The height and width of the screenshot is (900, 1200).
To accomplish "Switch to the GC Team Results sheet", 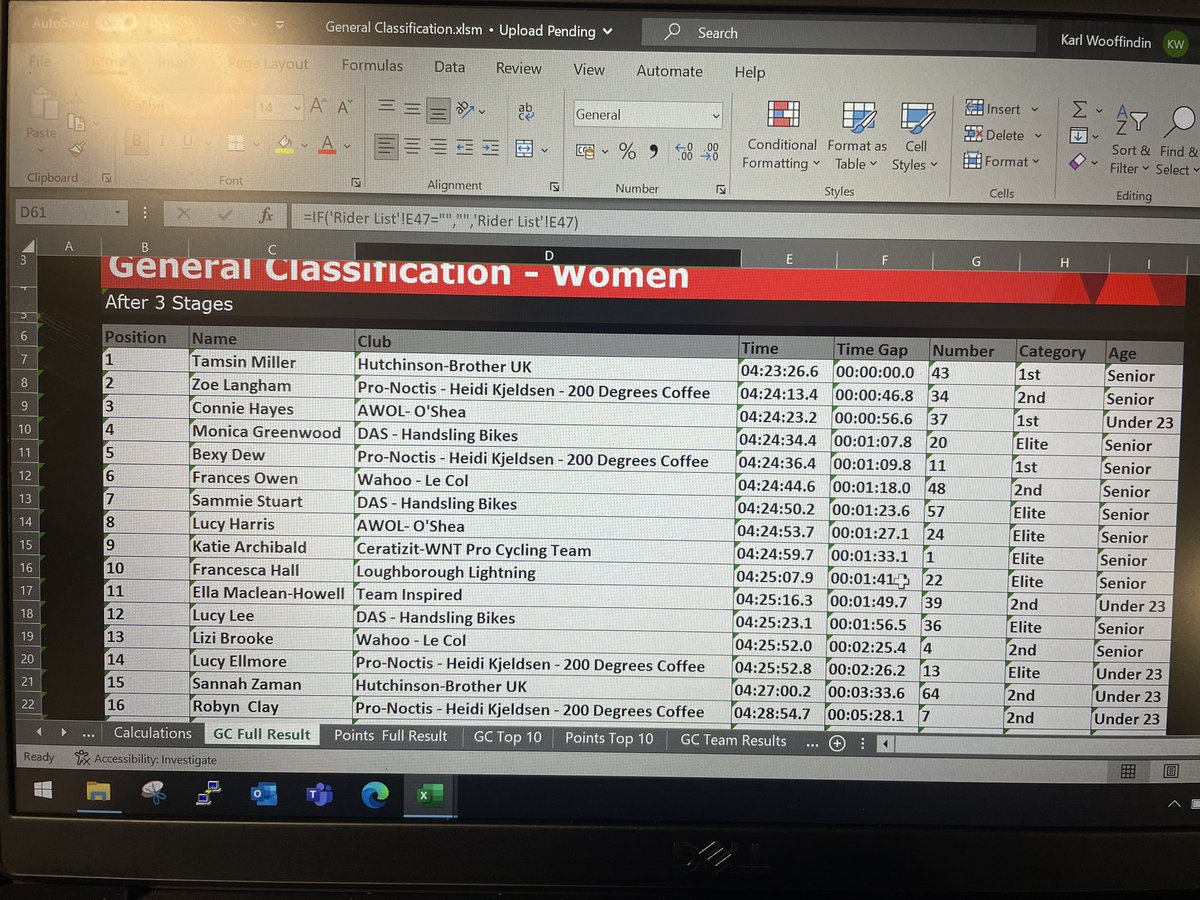I will (x=733, y=741).
